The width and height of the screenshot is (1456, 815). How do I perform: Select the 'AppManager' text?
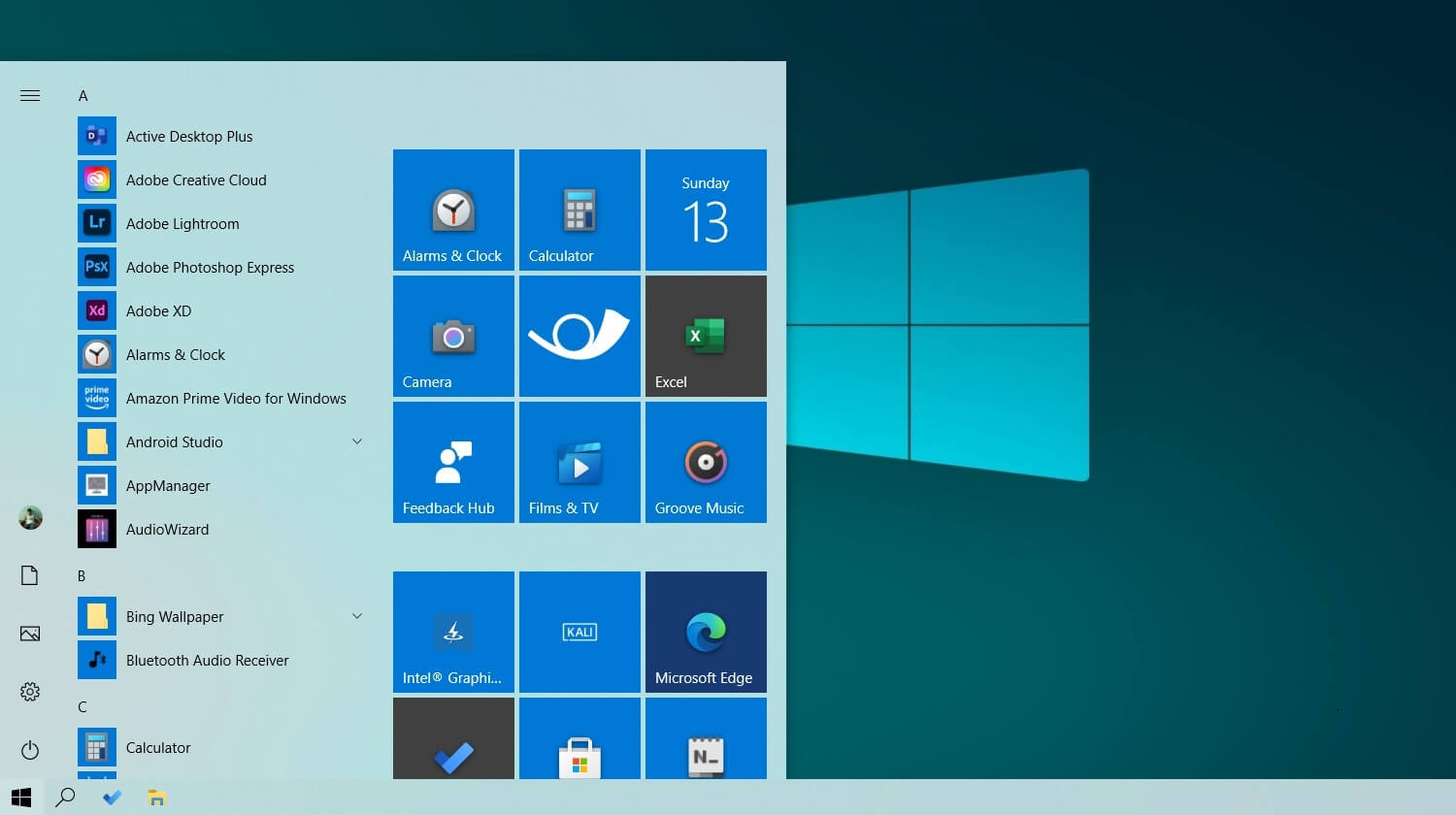pyautogui.click(x=168, y=486)
